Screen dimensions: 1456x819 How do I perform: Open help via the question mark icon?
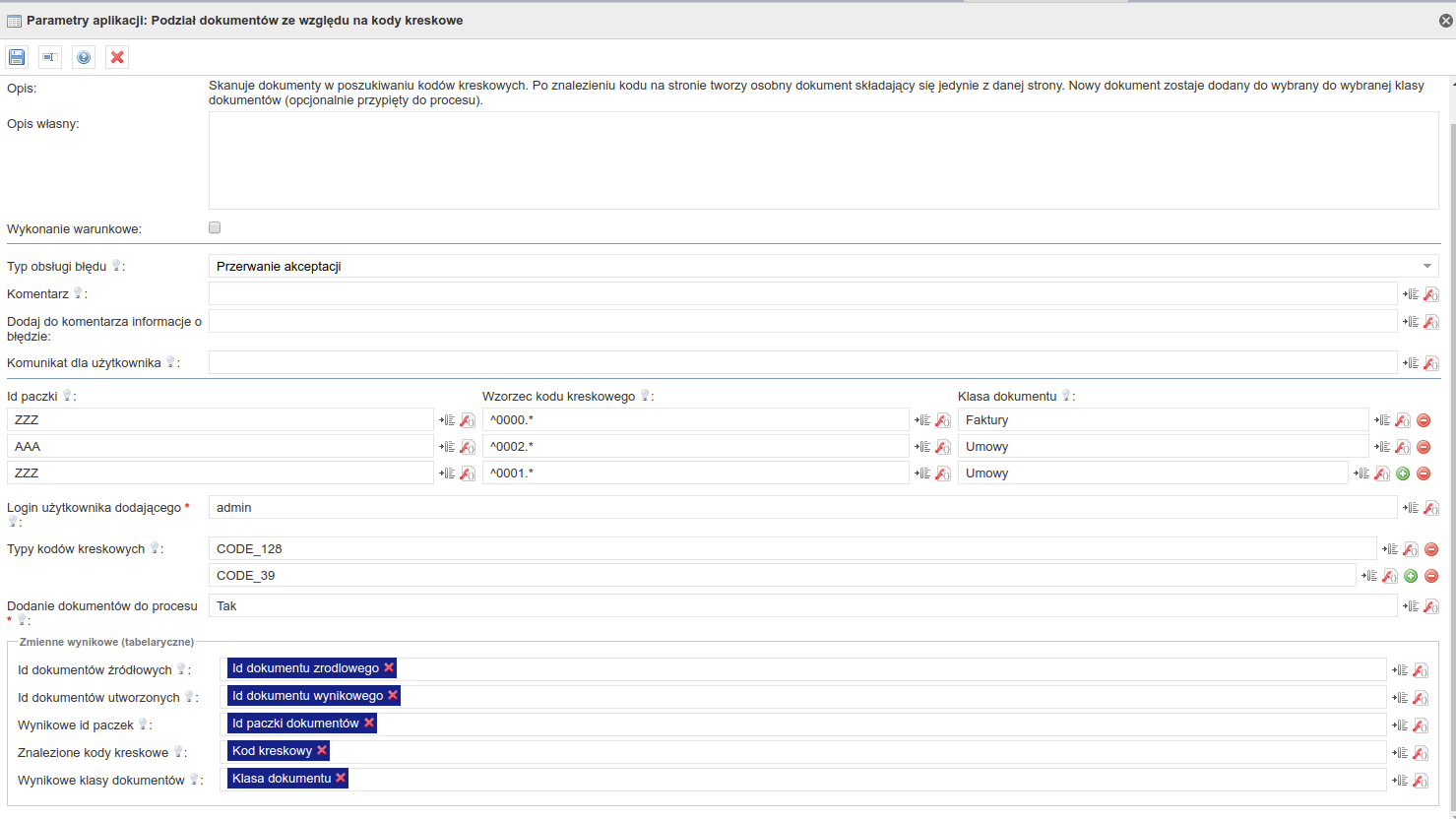tap(84, 57)
